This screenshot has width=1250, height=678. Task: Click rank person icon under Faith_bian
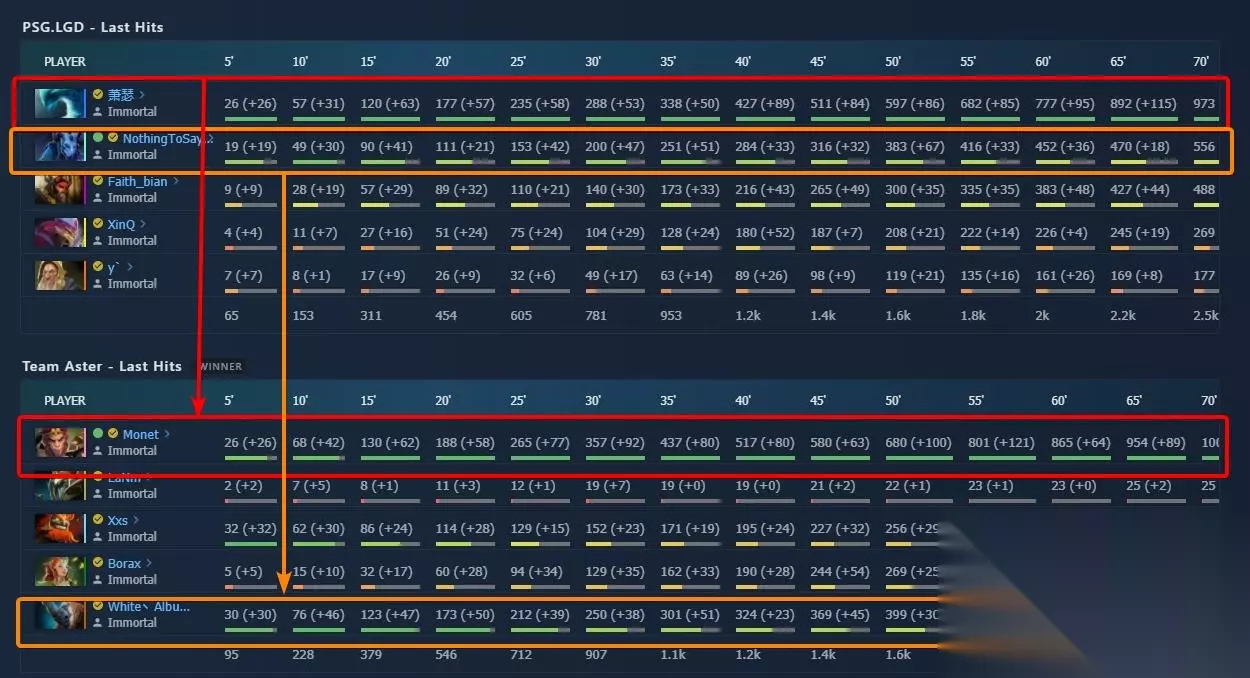tap(98, 198)
